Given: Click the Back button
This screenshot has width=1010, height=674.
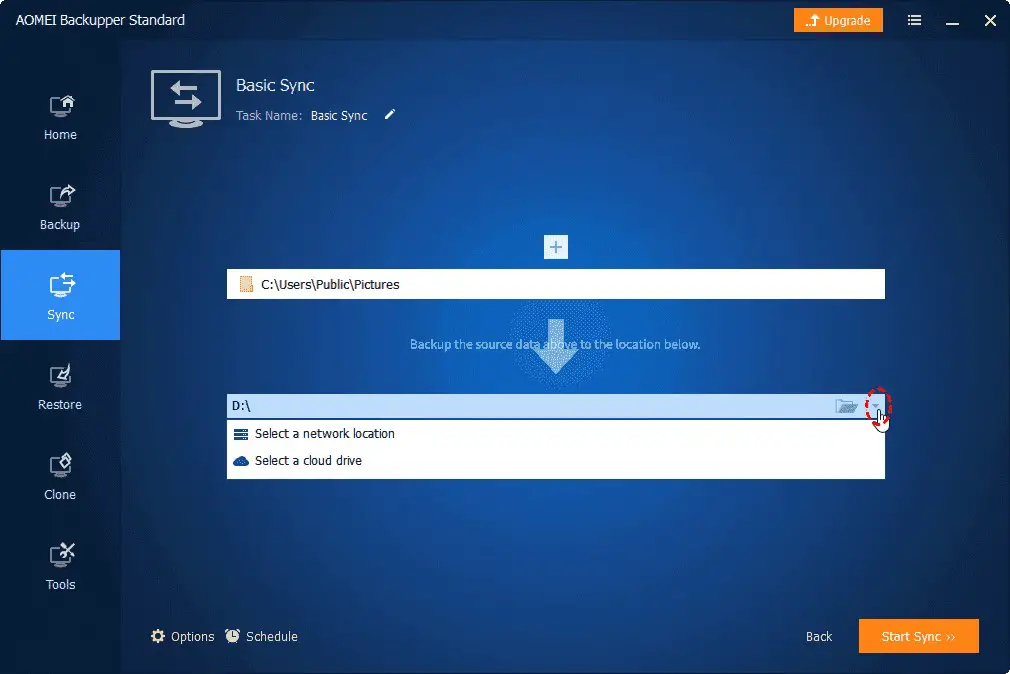Looking at the screenshot, I should pyautogui.click(x=819, y=637).
